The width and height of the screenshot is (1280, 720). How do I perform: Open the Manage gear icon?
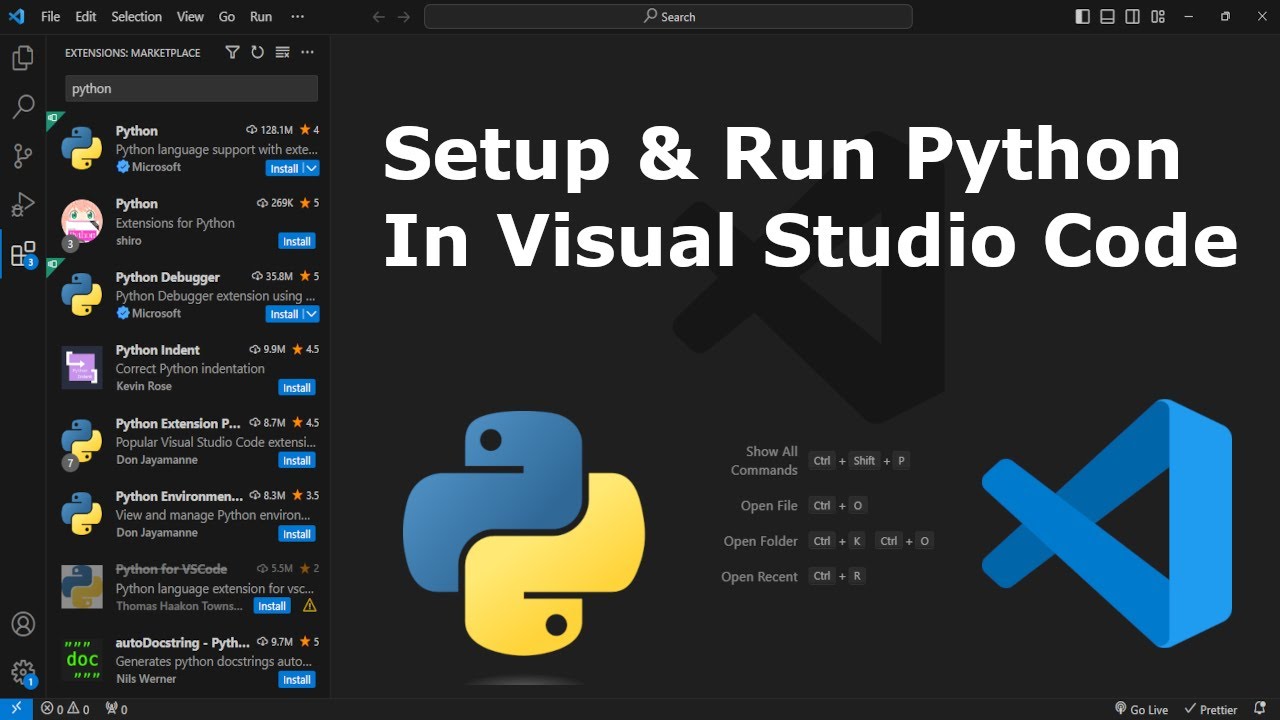tap(22, 672)
